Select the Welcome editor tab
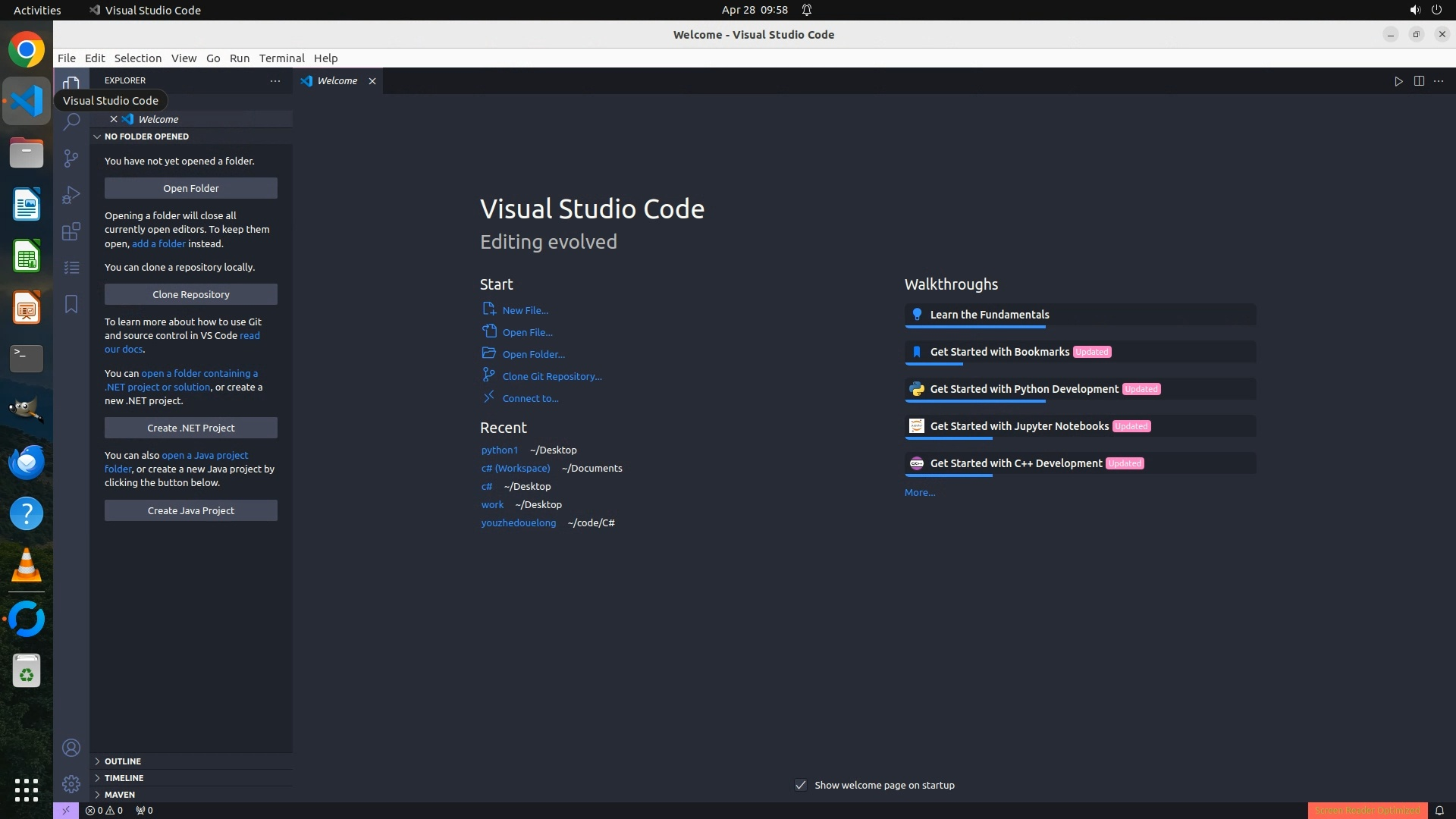The width and height of the screenshot is (1456, 819). (337, 80)
